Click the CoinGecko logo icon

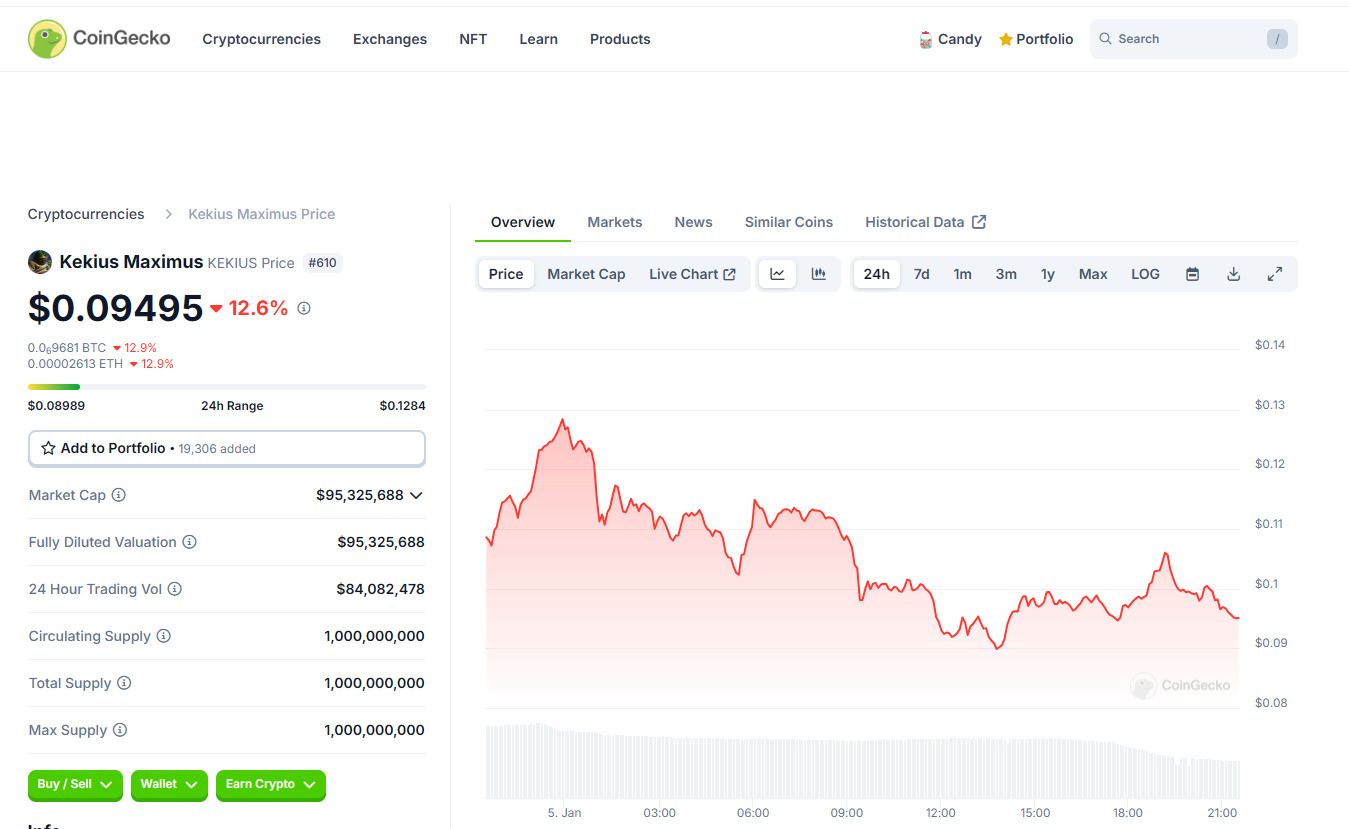tap(47, 39)
